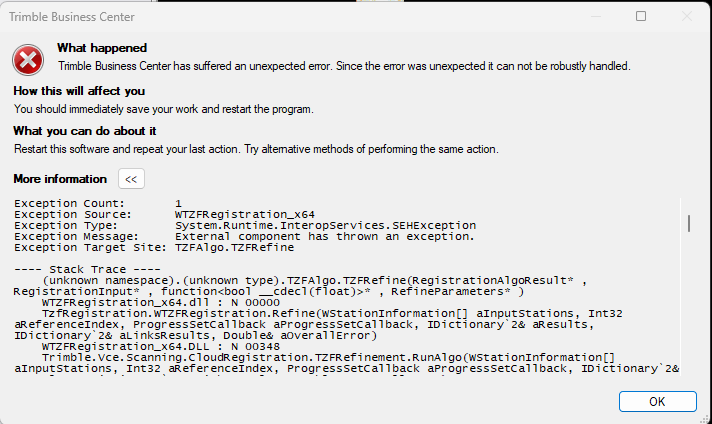Click the Trimble Business Center title bar
The image size is (712, 424).
pyautogui.click(x=300, y=17)
